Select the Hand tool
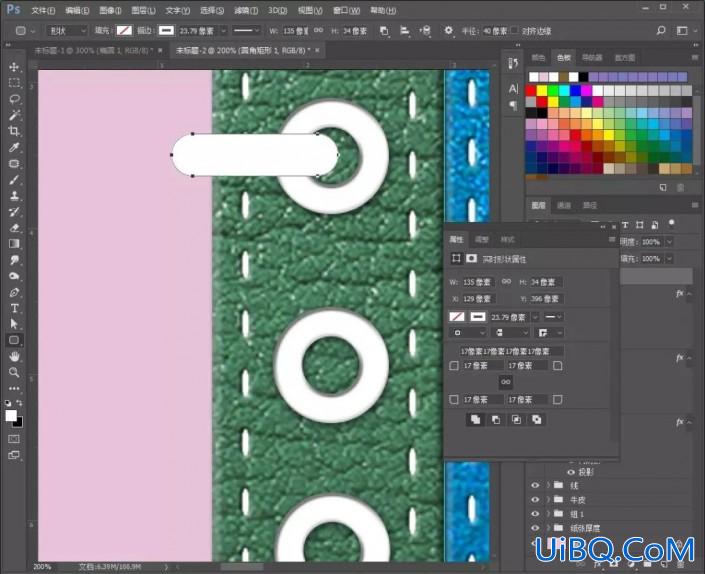705x574 pixels. tap(14, 356)
